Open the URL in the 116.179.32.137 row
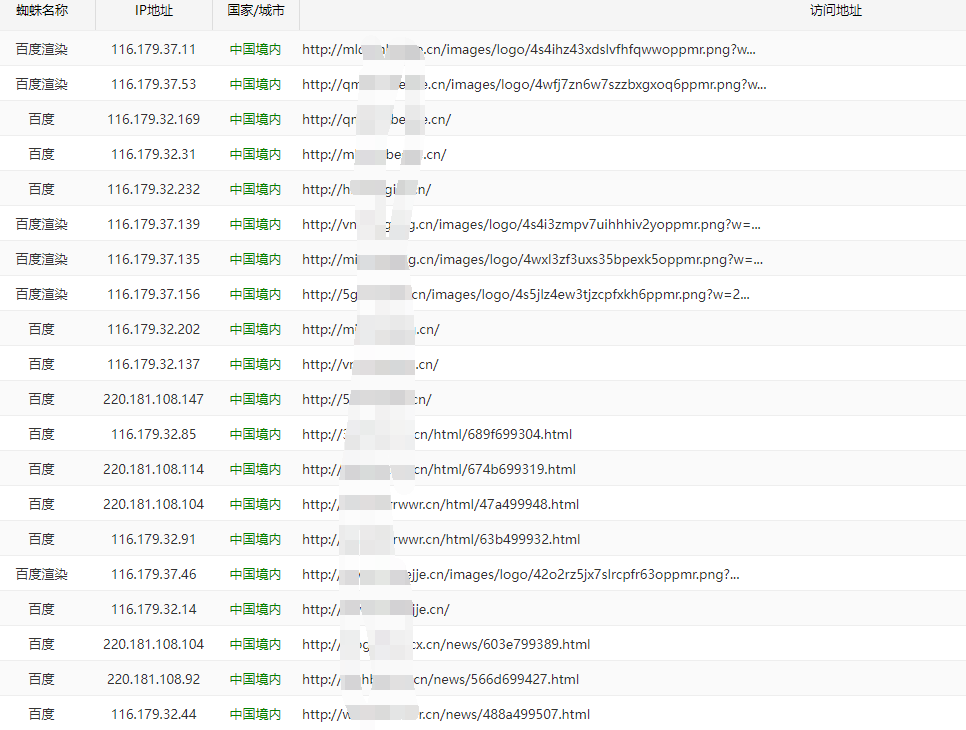 (370, 364)
